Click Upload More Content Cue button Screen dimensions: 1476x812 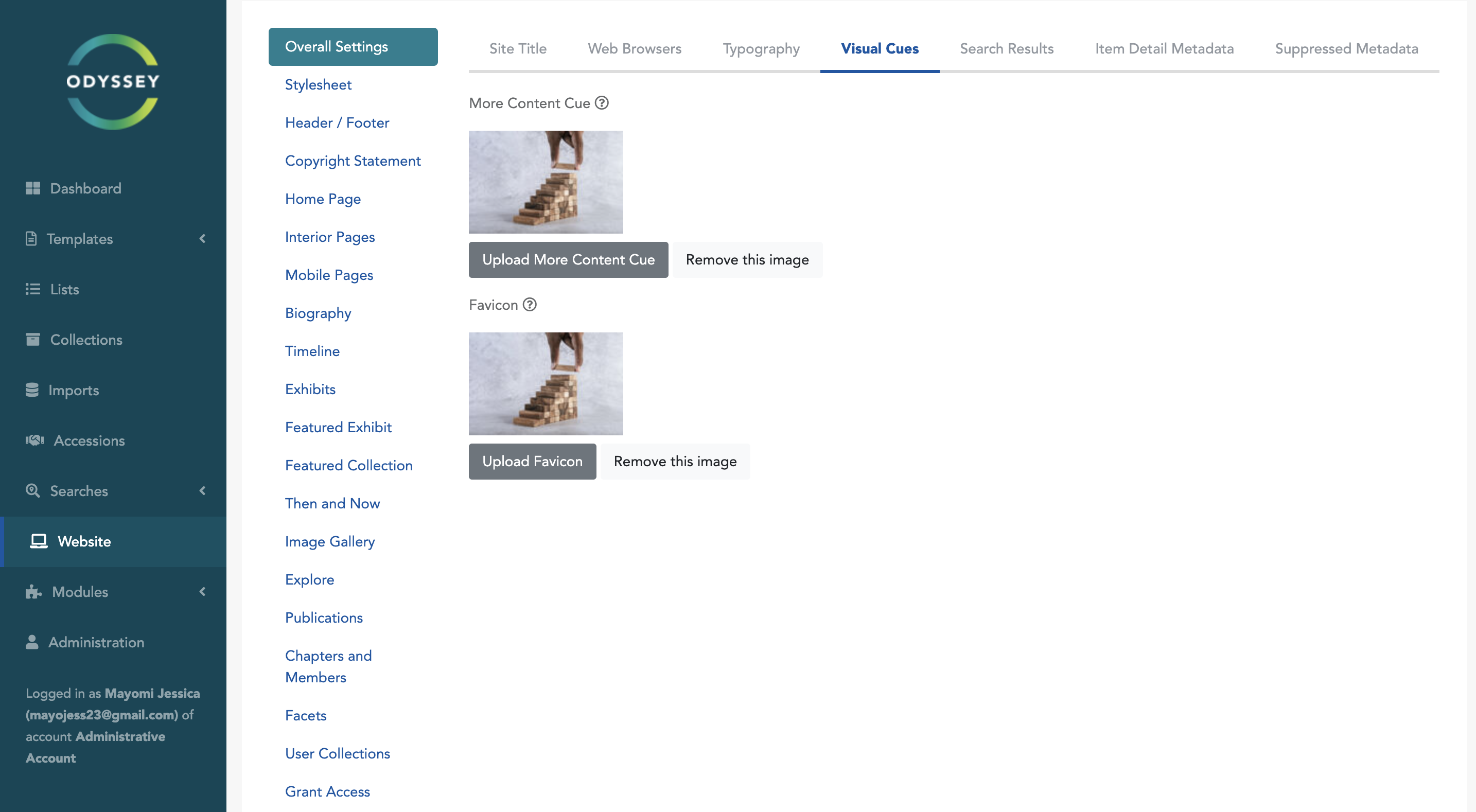[568, 259]
